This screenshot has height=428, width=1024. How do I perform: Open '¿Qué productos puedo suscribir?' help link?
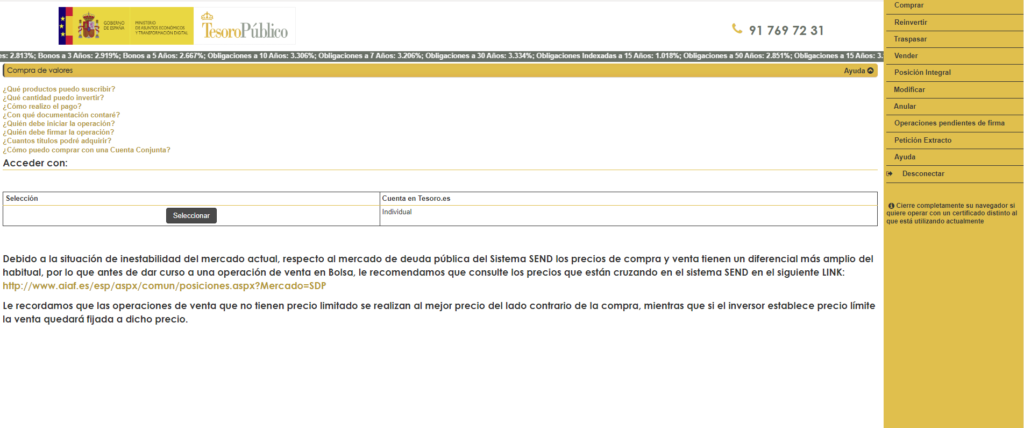(x=59, y=88)
